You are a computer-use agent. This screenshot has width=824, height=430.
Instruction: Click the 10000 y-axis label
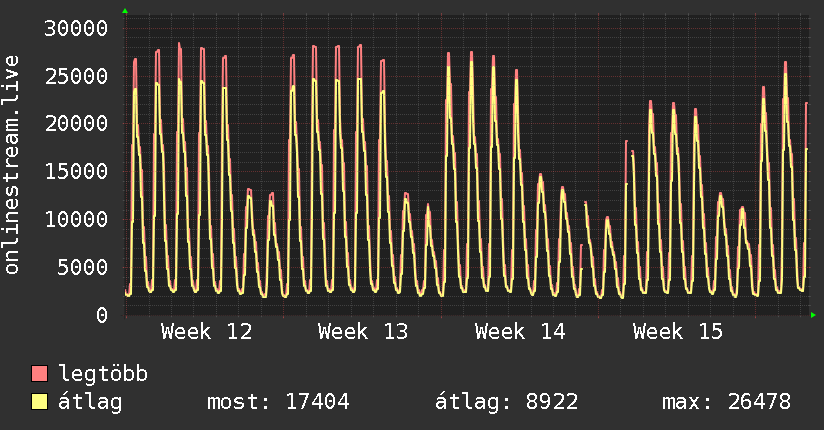click(x=76, y=219)
